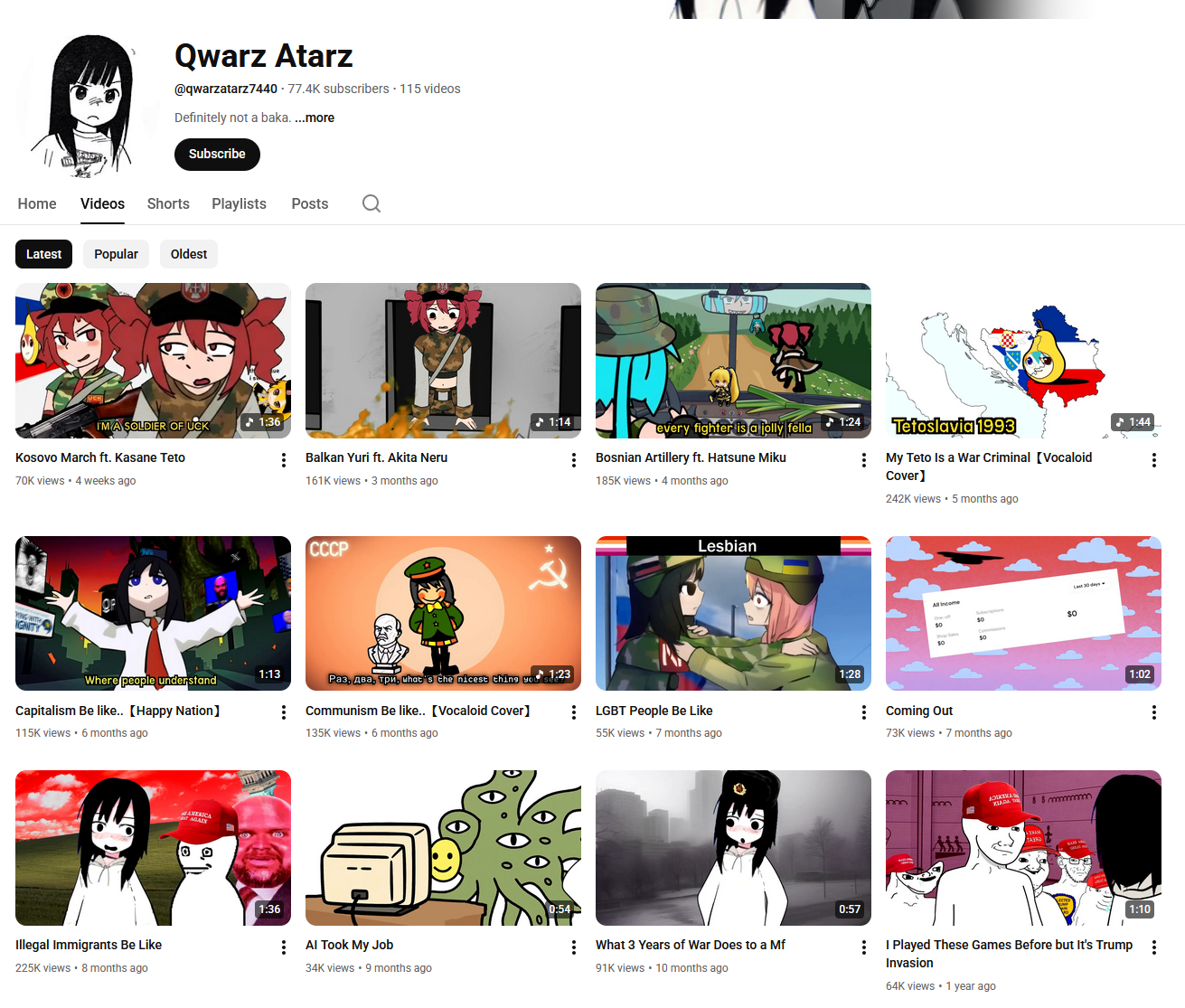The width and height of the screenshot is (1185, 1008).
Task: Open more options for Kosovo March video
Action: pos(284,460)
